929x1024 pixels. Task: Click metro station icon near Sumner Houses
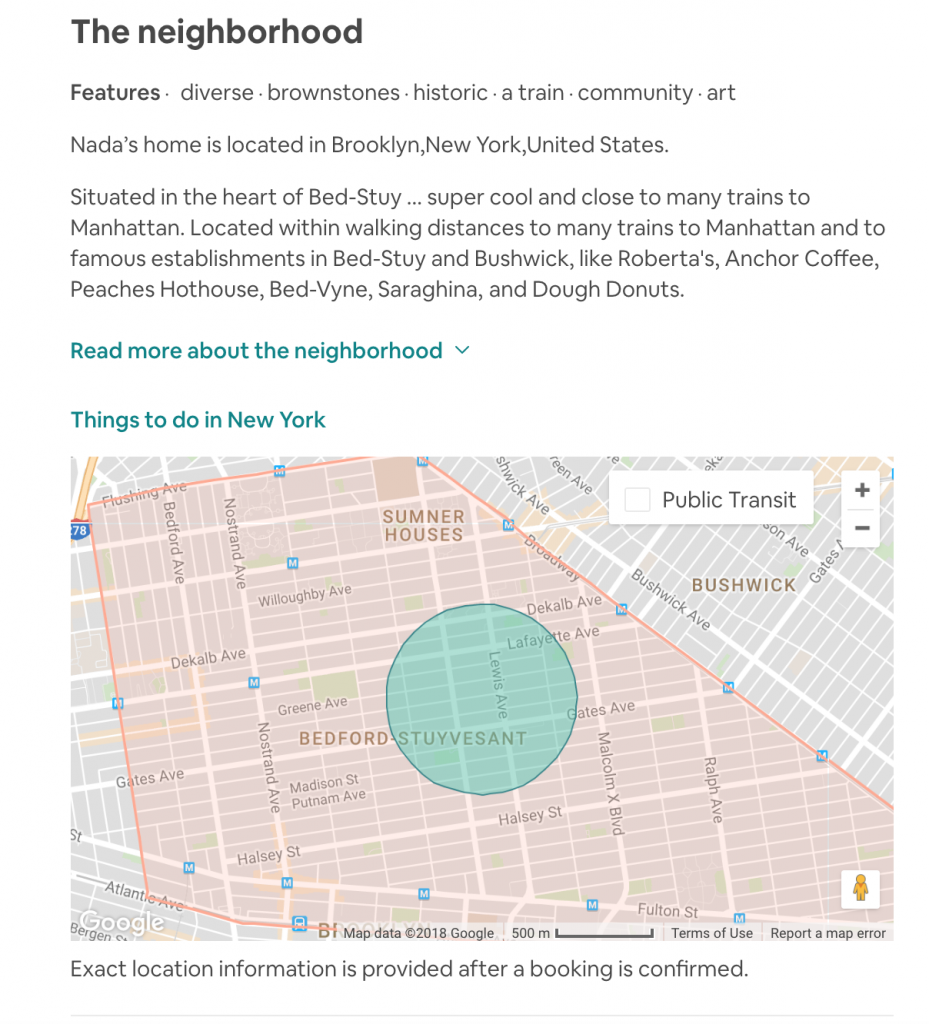[509, 525]
